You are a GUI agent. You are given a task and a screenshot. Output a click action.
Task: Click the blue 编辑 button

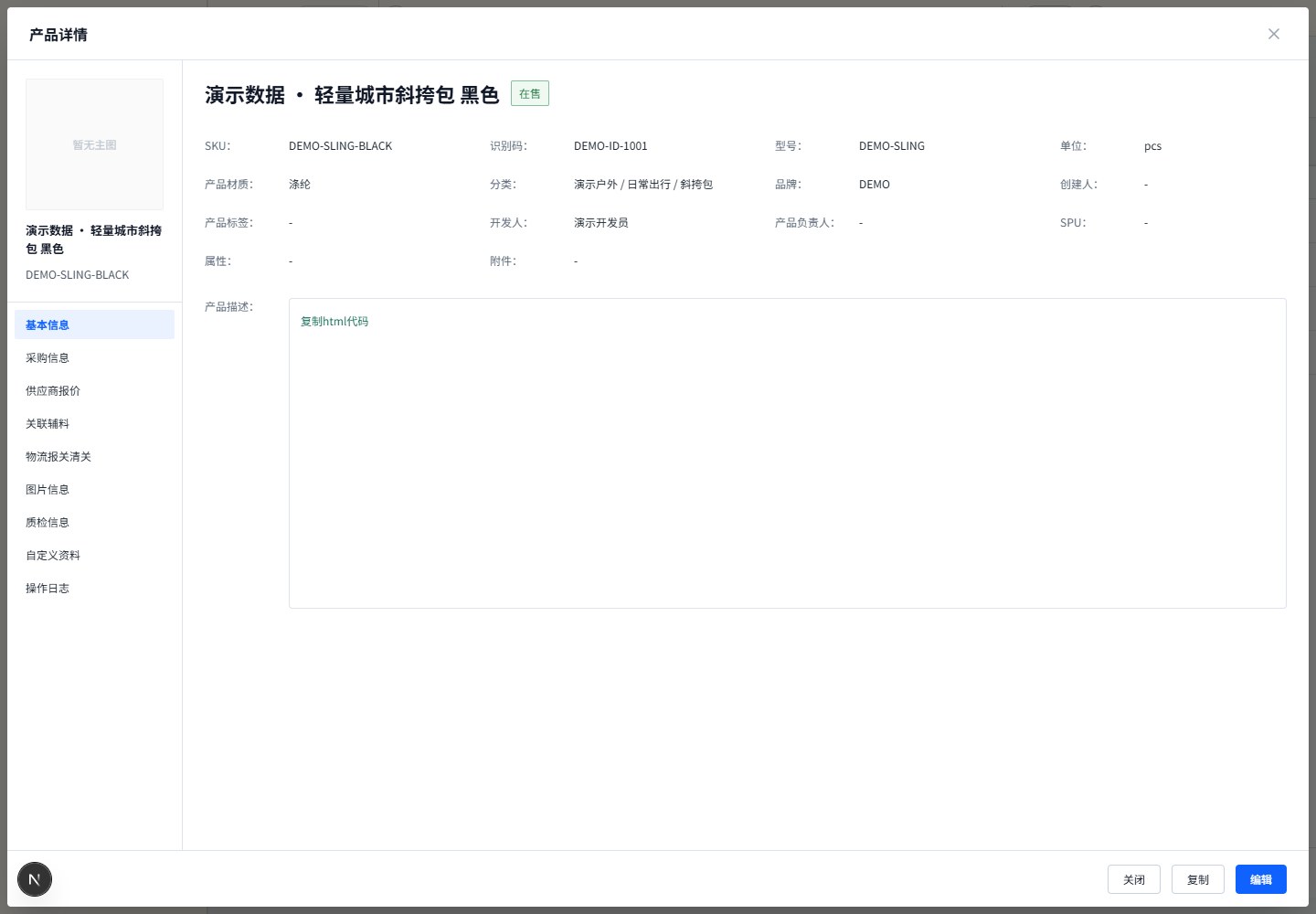pos(1261,879)
